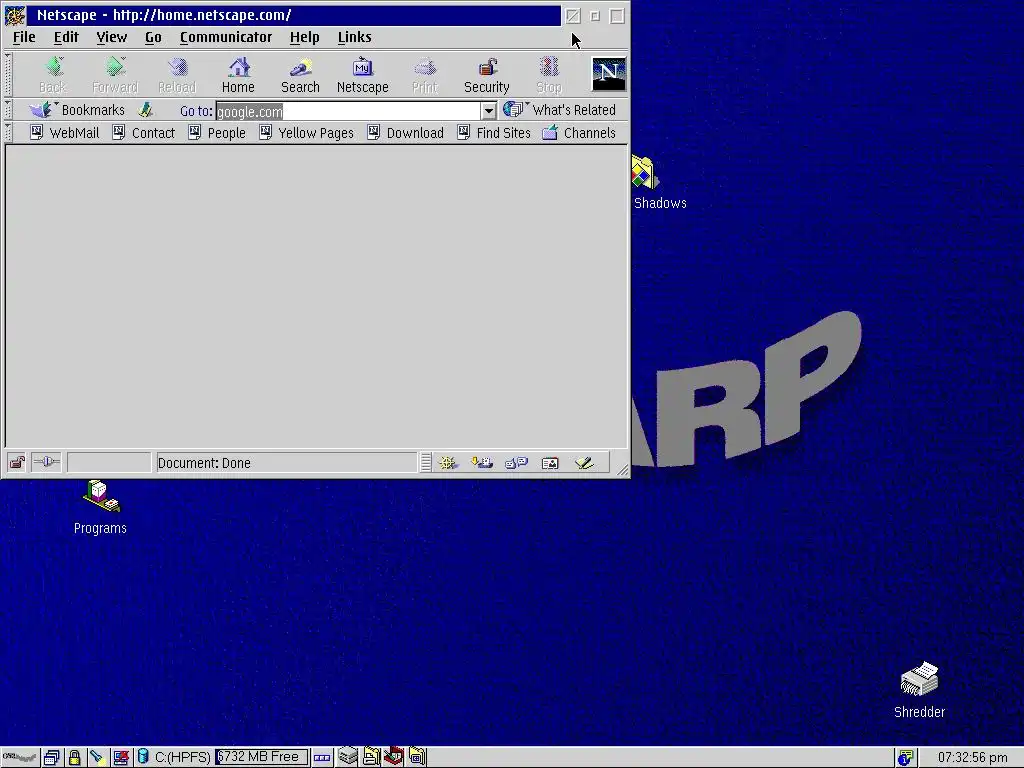Open the Edit menu
Viewport: 1024px width, 768px height.
(x=66, y=37)
